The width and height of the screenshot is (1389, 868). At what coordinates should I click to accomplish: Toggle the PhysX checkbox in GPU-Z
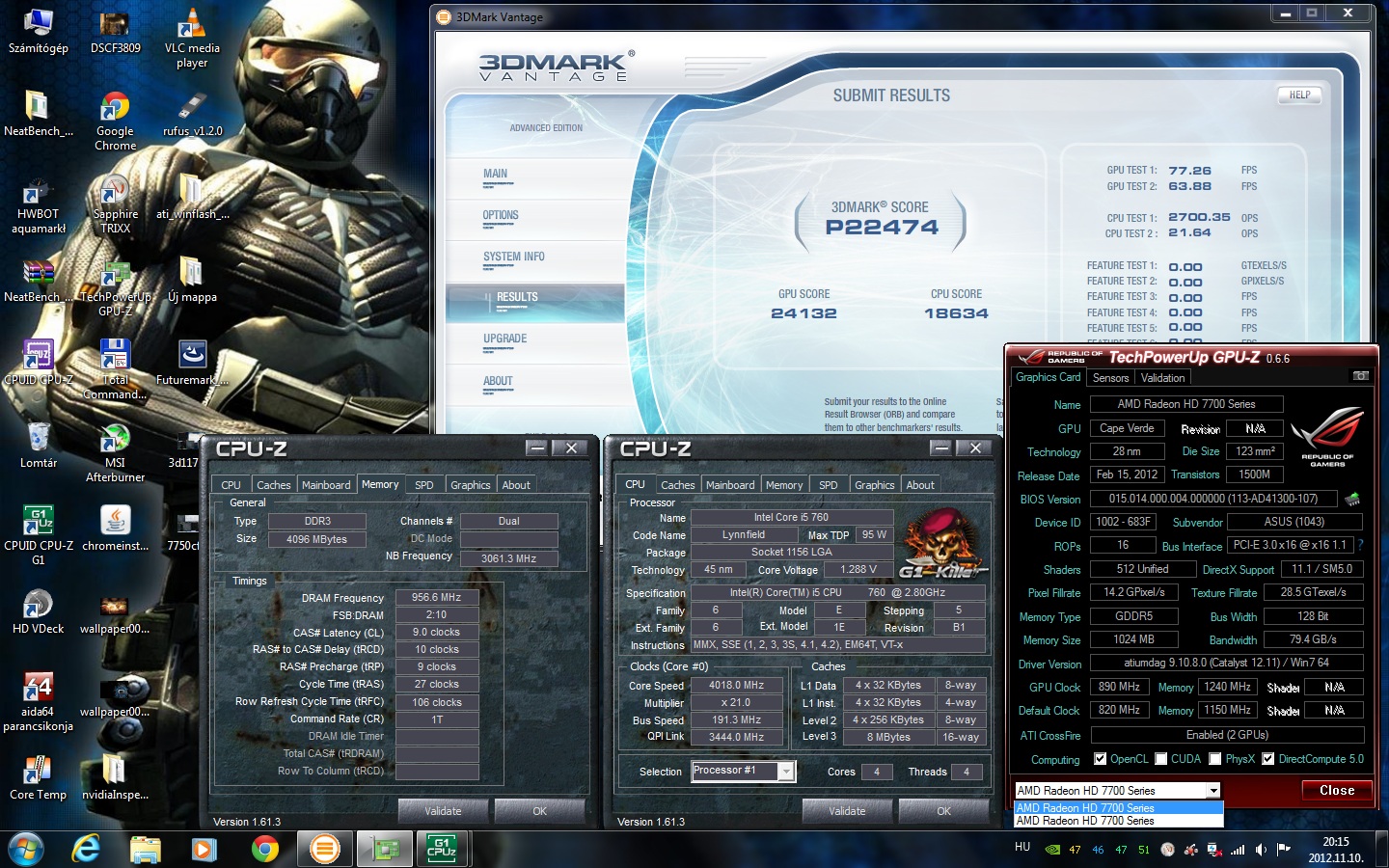pyautogui.click(x=1215, y=759)
